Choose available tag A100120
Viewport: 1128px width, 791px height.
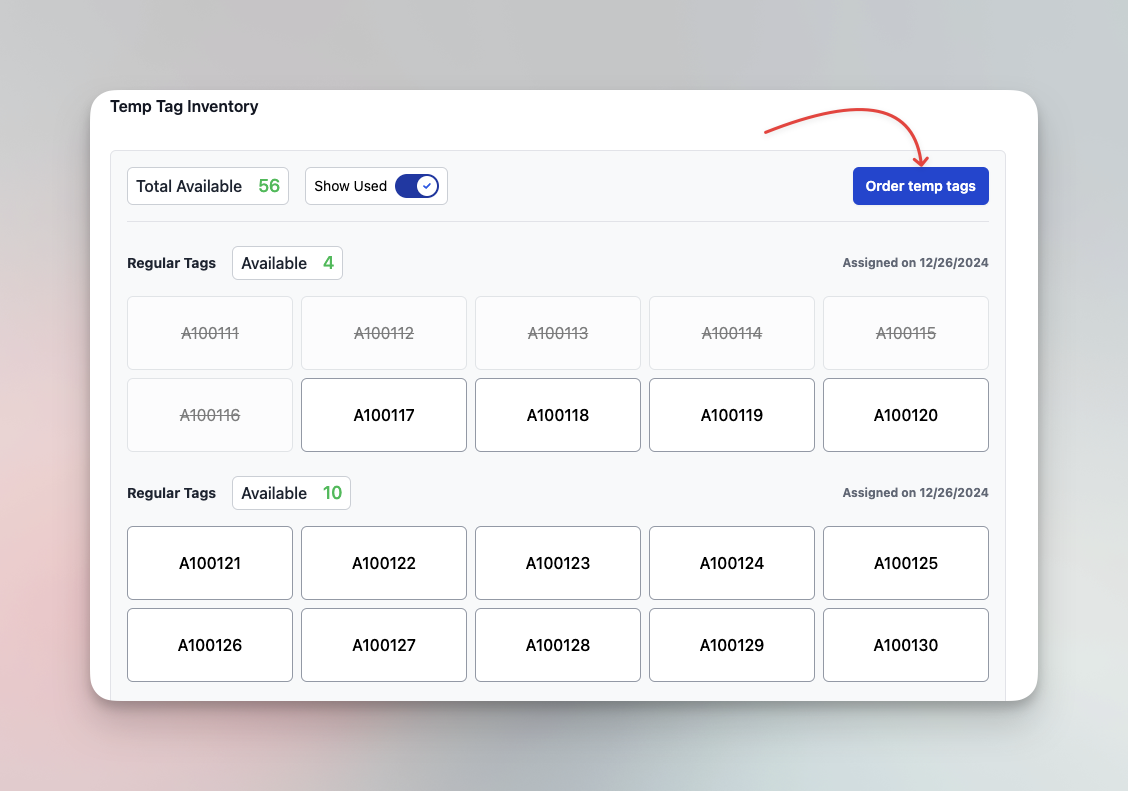click(905, 414)
